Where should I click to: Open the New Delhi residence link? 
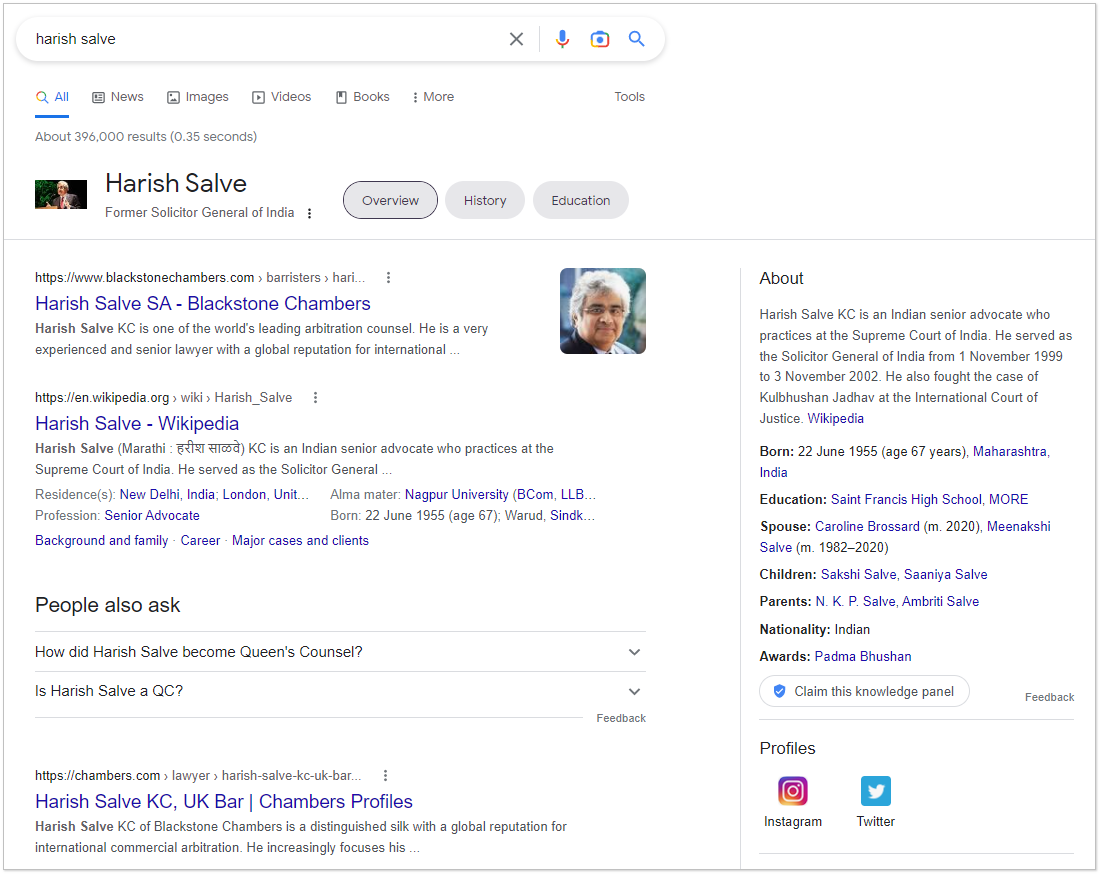167,495
